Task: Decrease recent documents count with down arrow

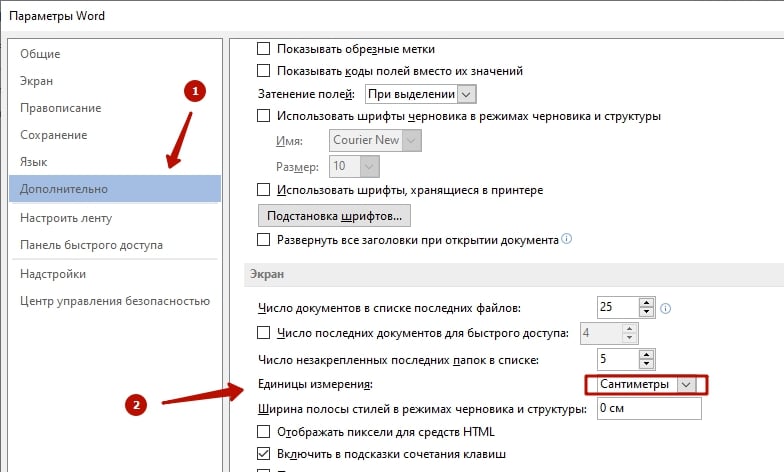Action: tap(647, 312)
